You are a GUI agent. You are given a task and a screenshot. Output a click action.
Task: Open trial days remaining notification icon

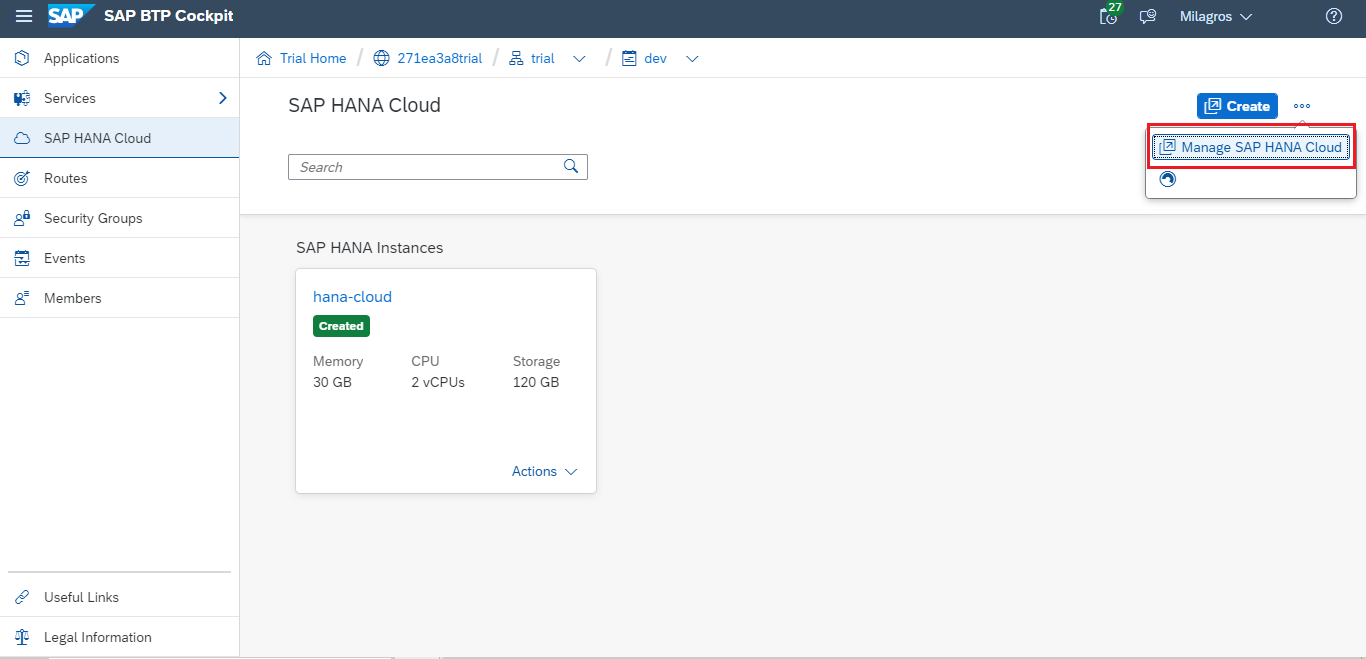pyautogui.click(x=1108, y=16)
